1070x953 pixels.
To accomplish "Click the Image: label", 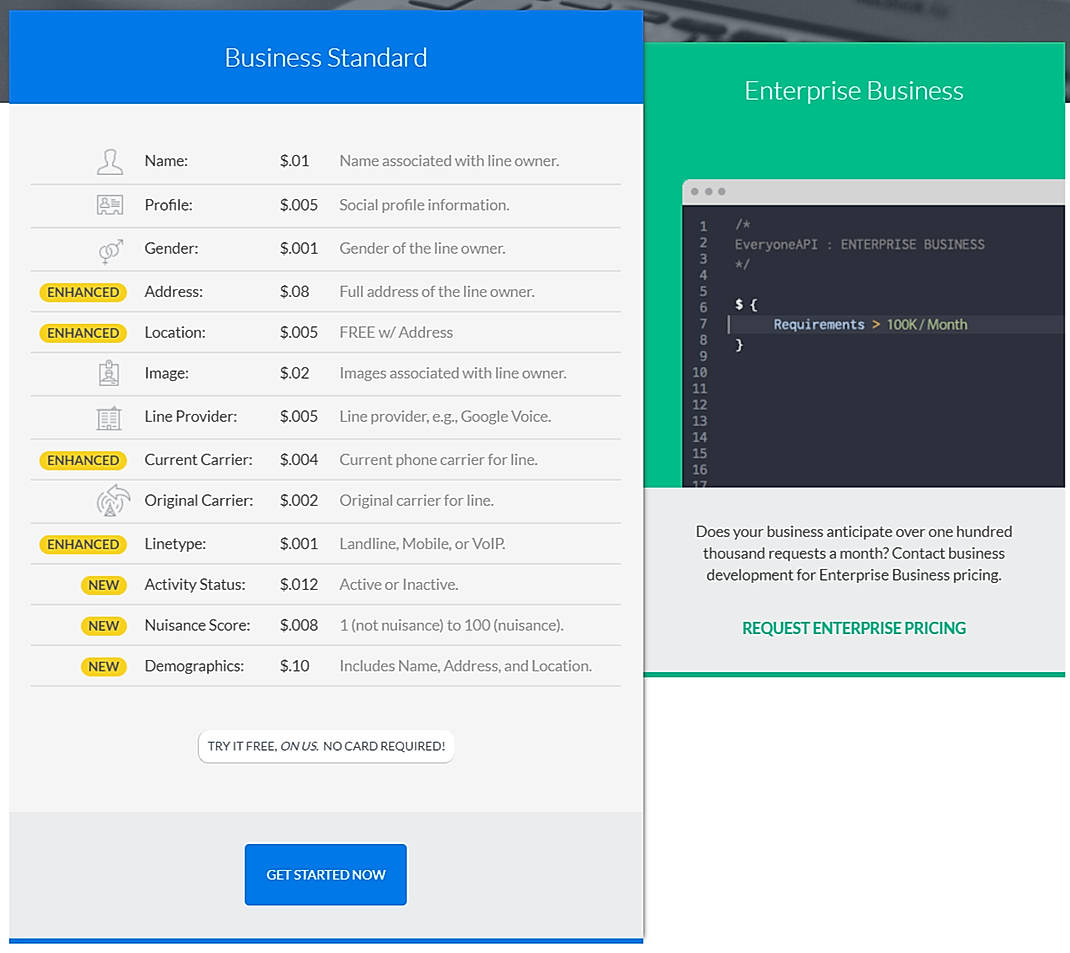I will coord(167,373).
